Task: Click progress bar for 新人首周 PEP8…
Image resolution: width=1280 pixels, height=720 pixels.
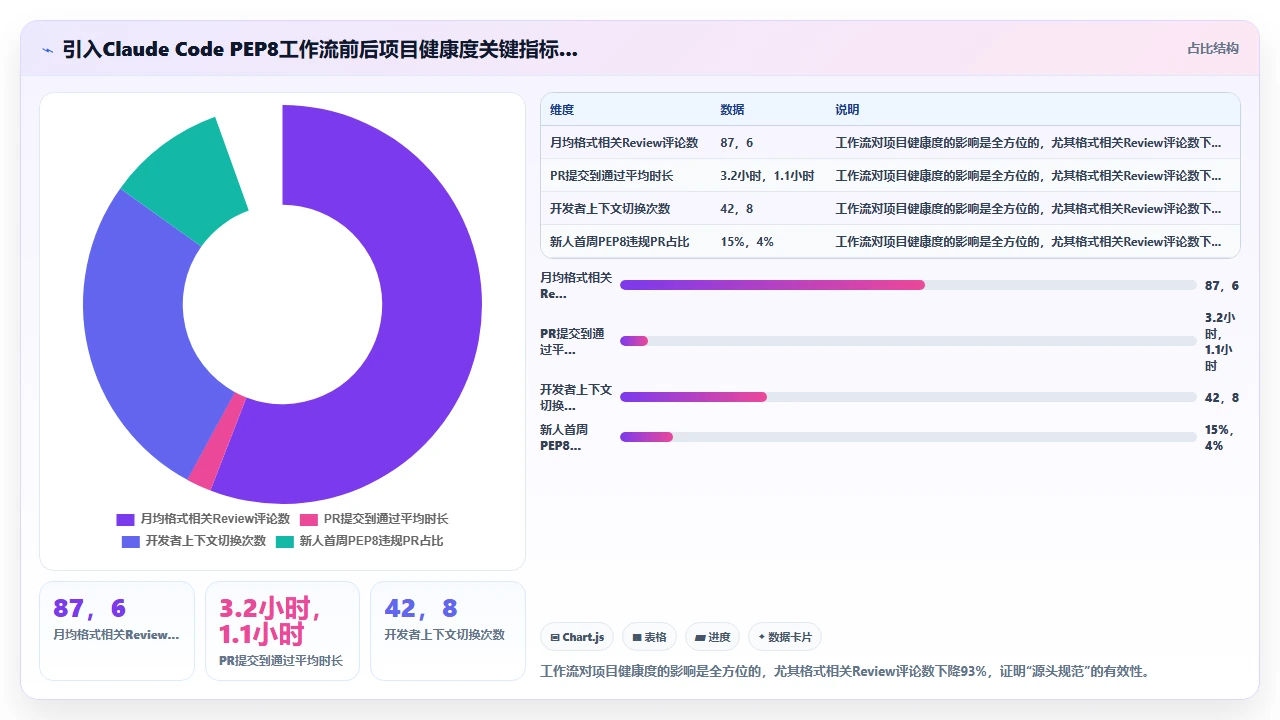Action: pos(908,437)
